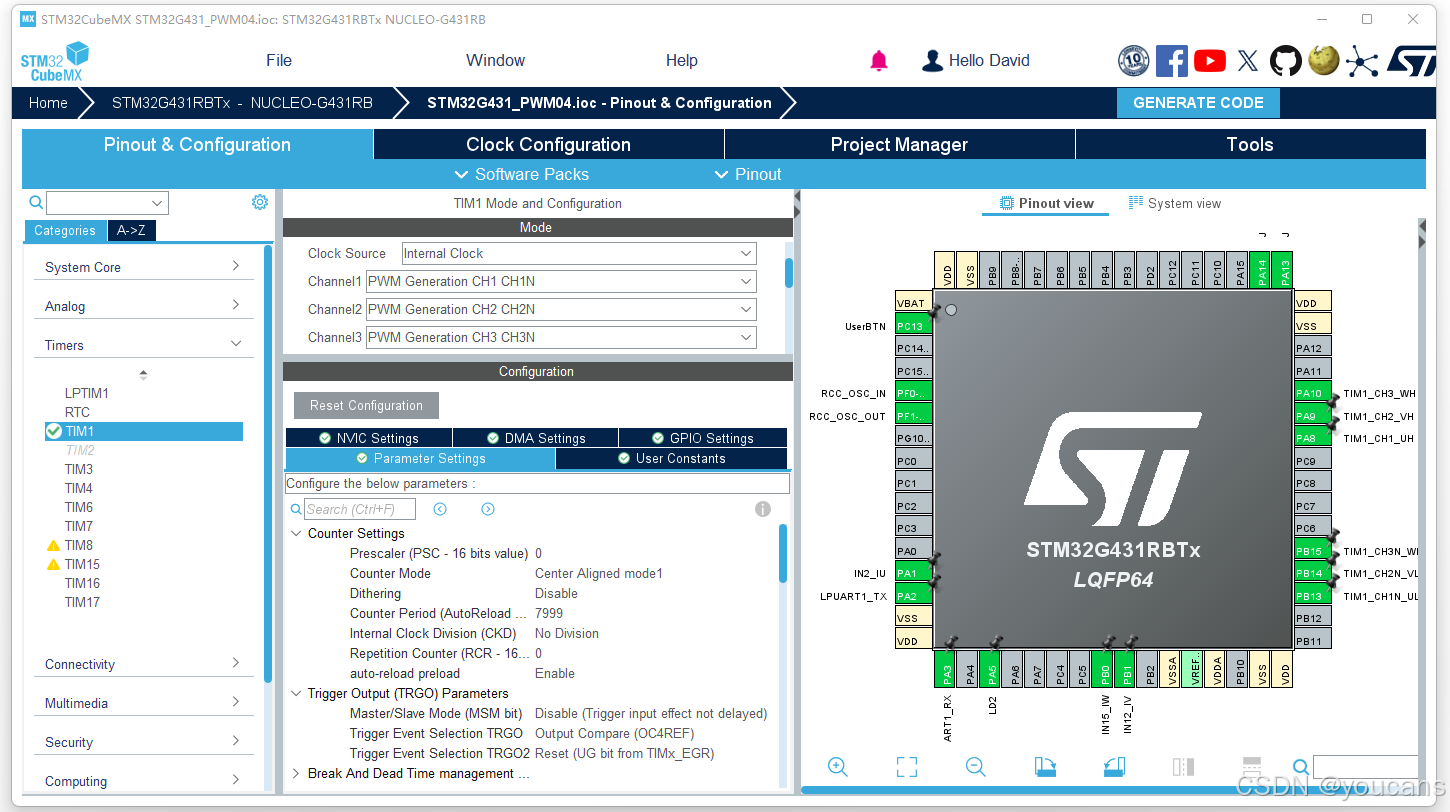Open the Help menu
This screenshot has height=812, width=1450.
681,61
